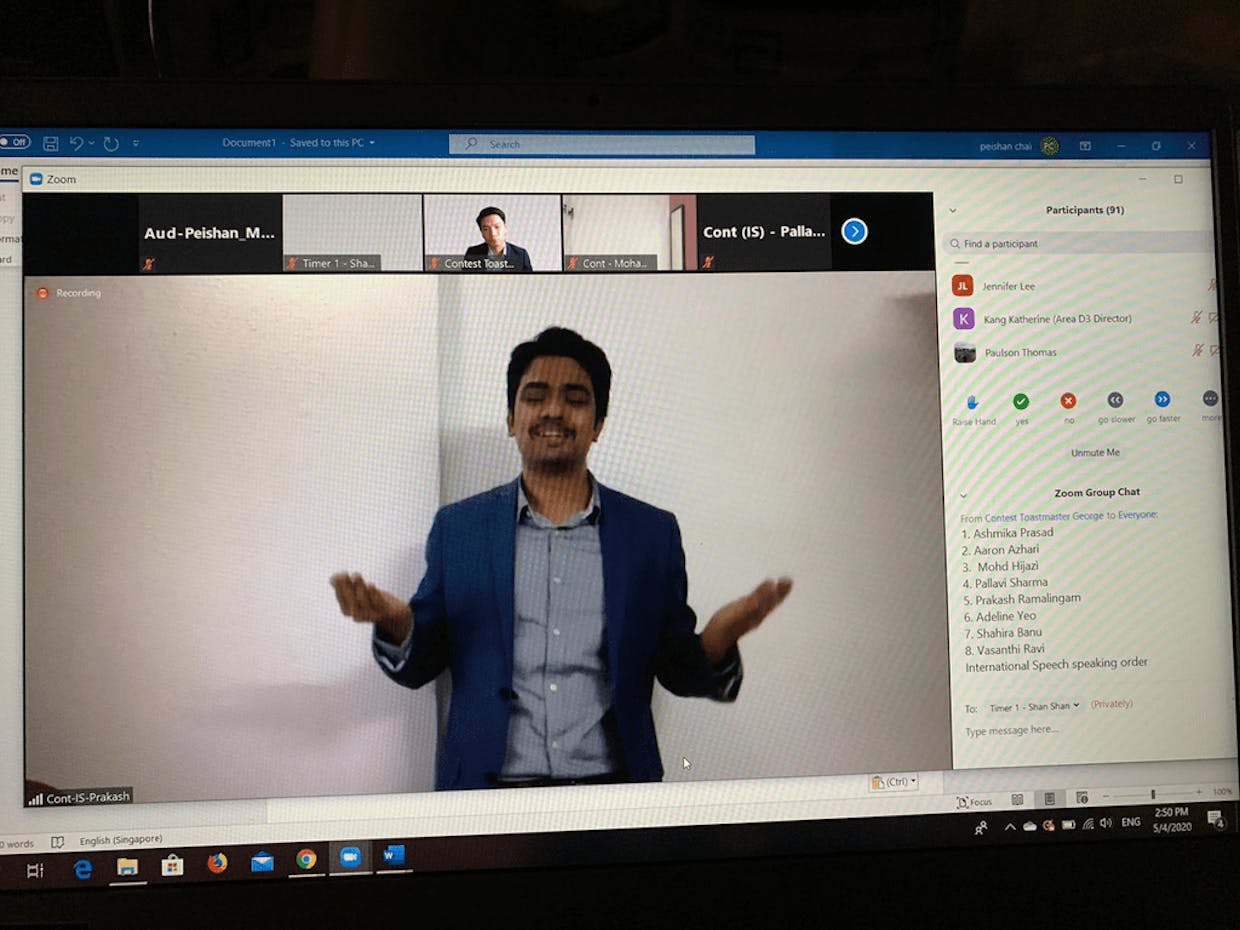Open the chat recipient Timer 1 - Shan Shan dropdown
This screenshot has height=930, width=1240.
click(1034, 707)
